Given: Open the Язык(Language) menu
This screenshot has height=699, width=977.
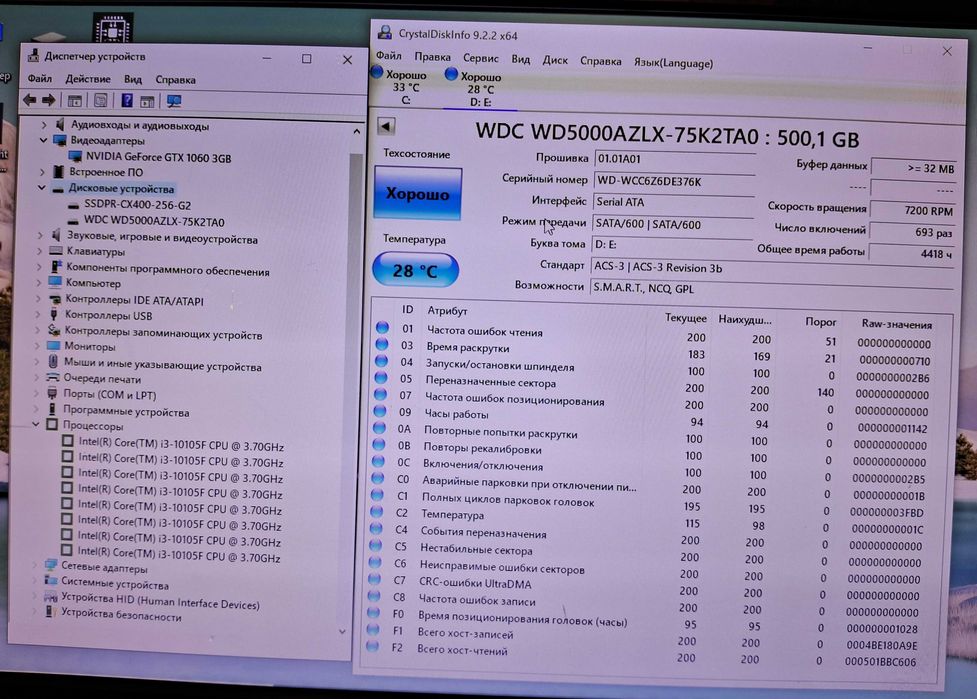Looking at the screenshot, I should click(x=673, y=63).
